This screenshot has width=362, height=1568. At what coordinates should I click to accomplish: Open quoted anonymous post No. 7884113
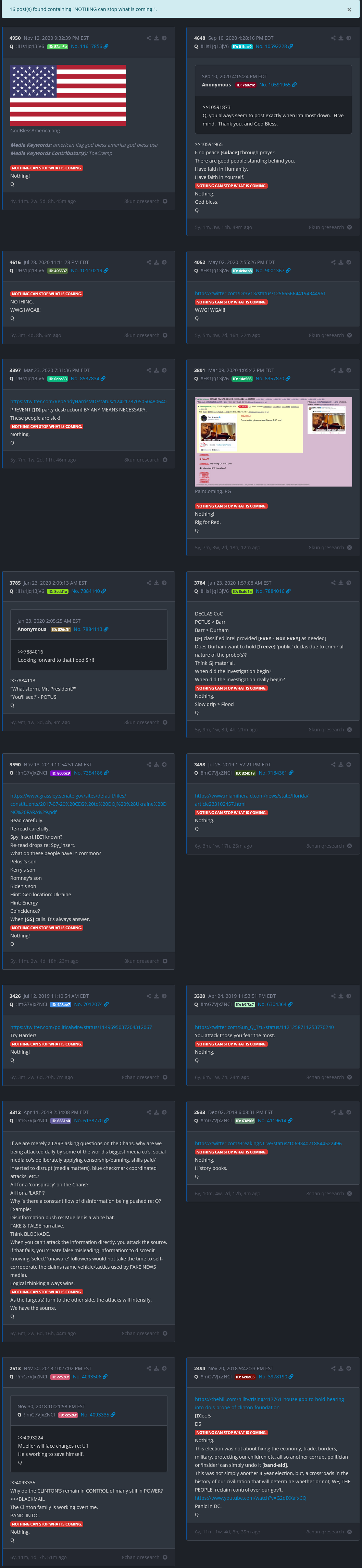point(88,630)
